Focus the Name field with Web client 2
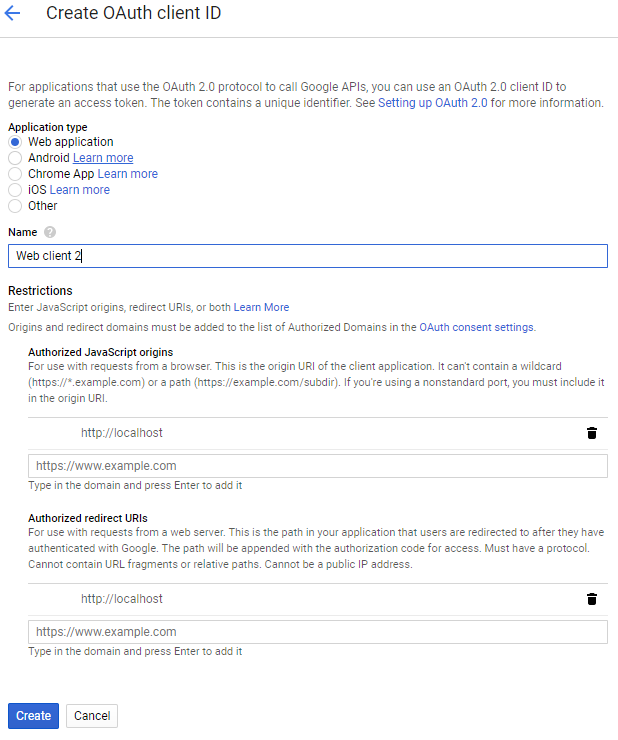The height and width of the screenshot is (740, 618). click(x=308, y=256)
